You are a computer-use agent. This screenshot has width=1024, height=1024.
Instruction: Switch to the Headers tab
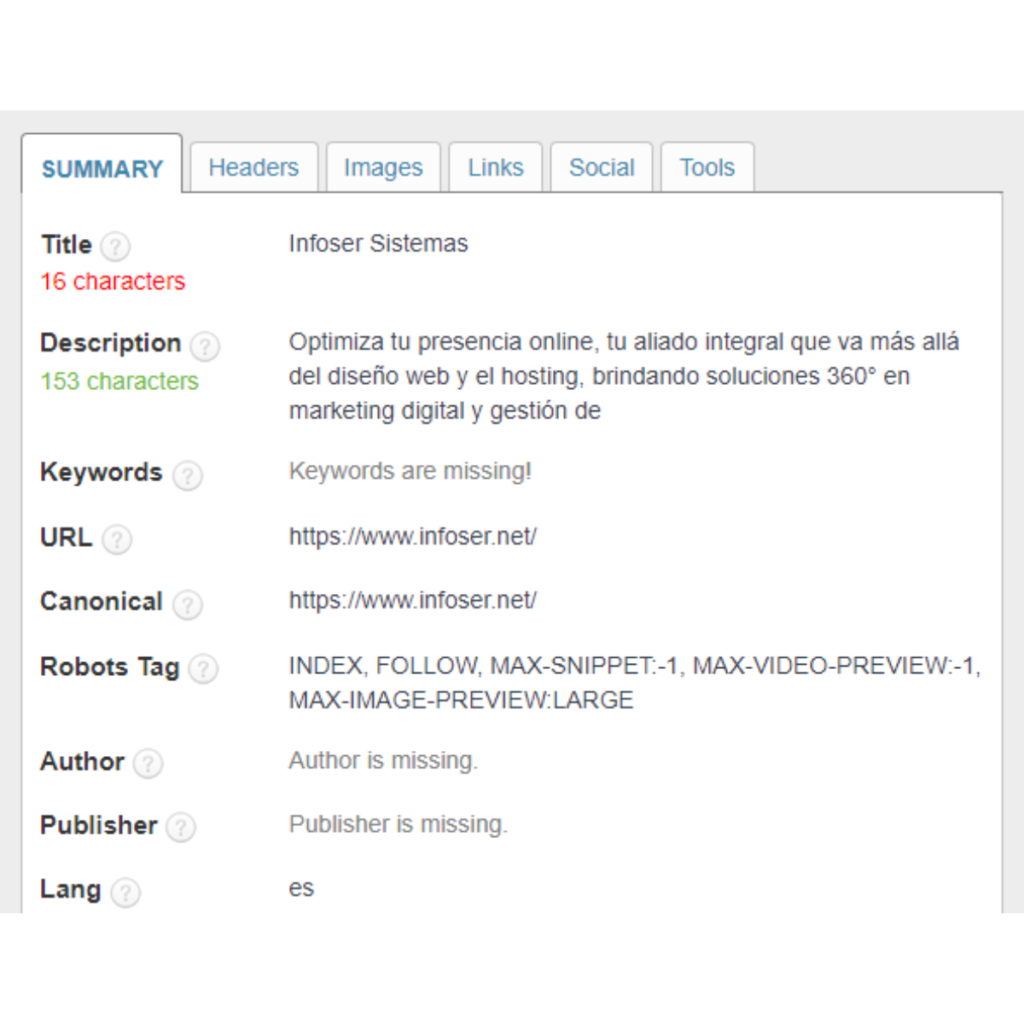coord(254,167)
